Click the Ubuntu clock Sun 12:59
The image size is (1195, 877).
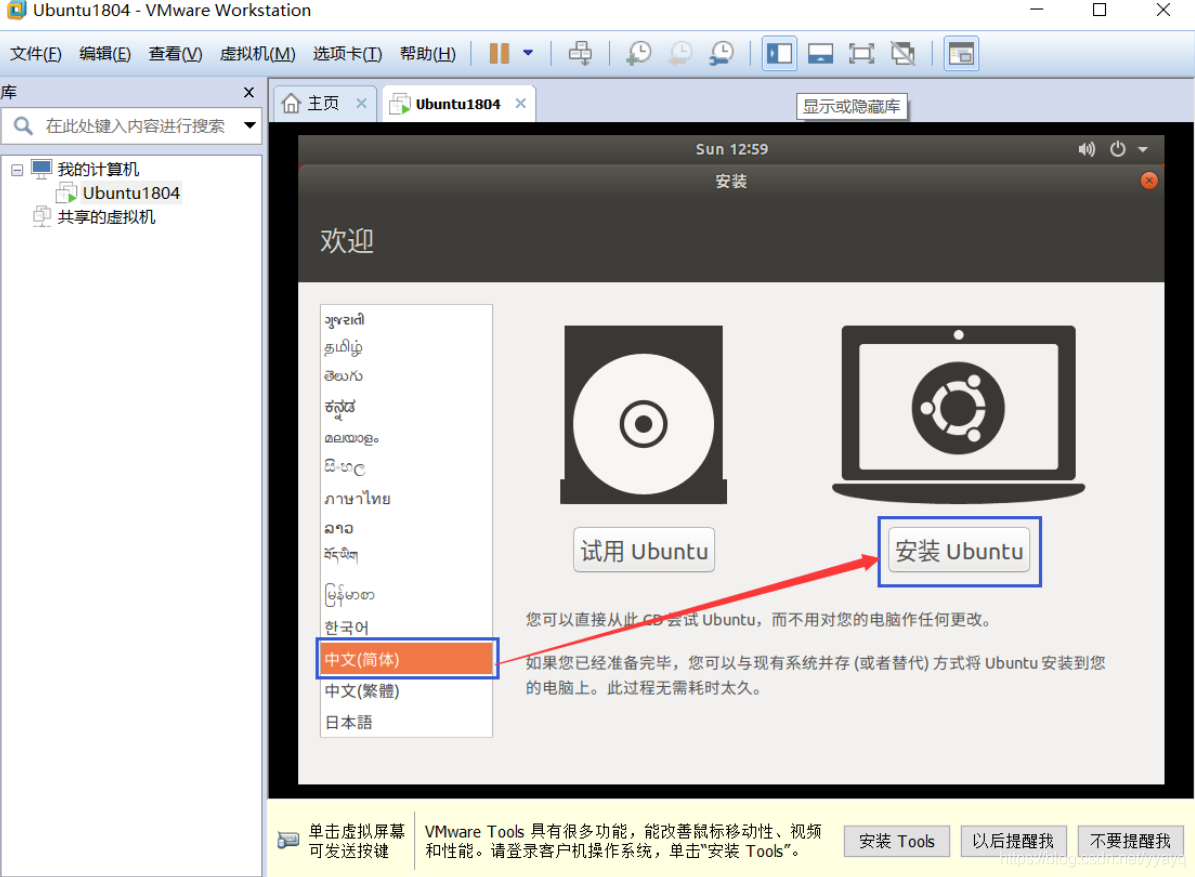(732, 149)
